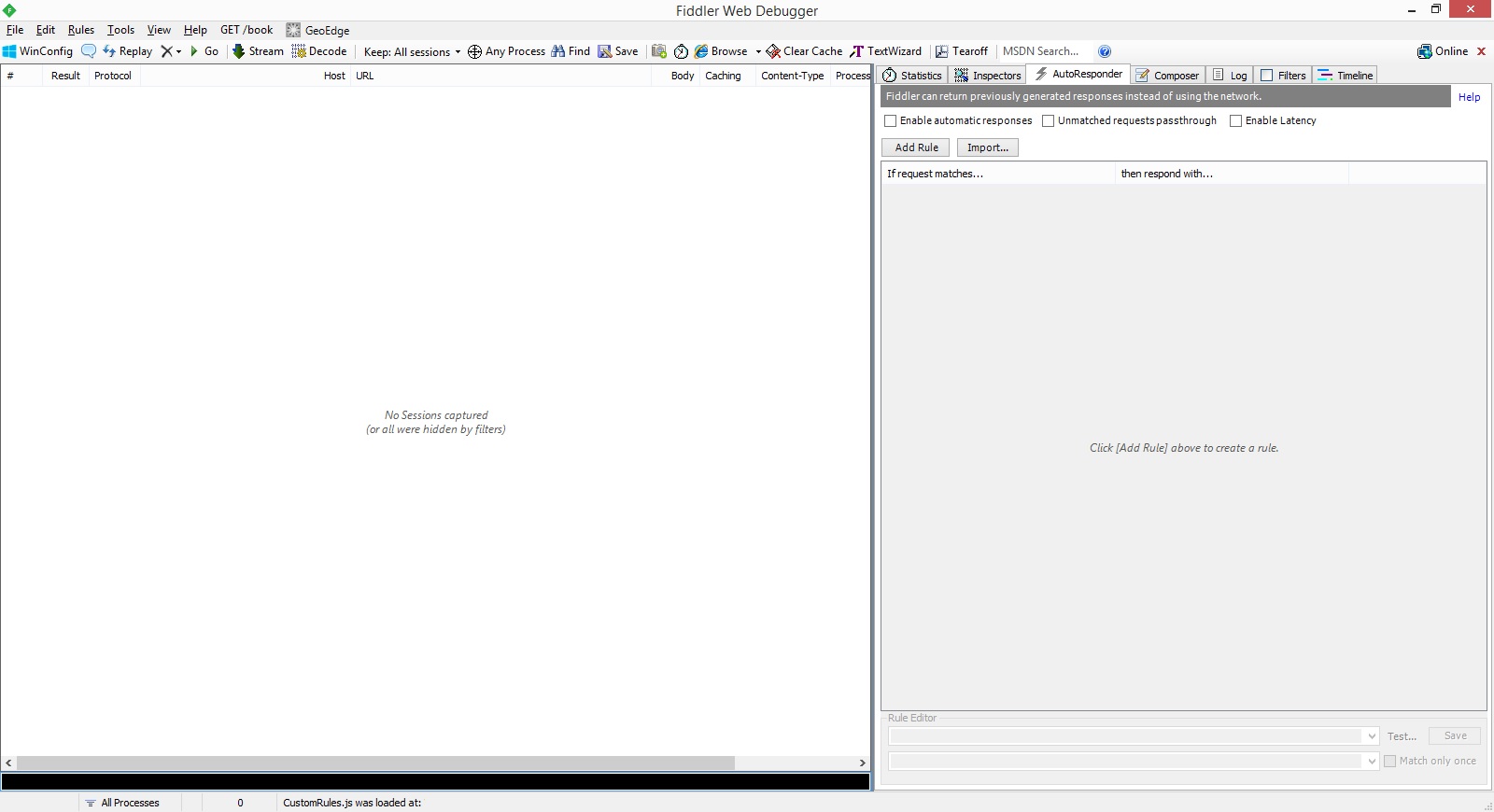The width and height of the screenshot is (1494, 812).
Task: Click the Clear Cache icon
Action: pyautogui.click(x=773, y=51)
